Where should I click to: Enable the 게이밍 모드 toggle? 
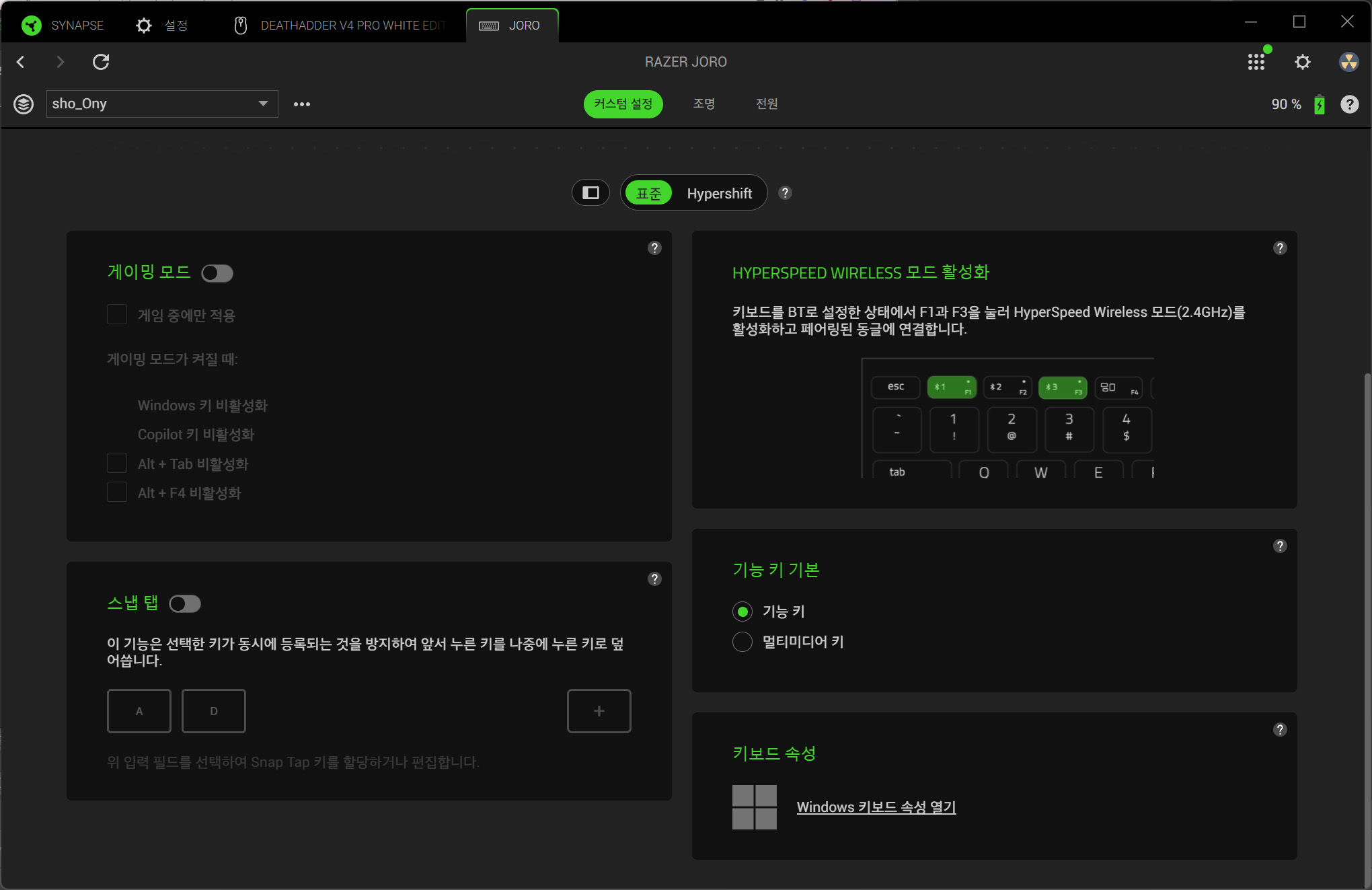click(217, 273)
